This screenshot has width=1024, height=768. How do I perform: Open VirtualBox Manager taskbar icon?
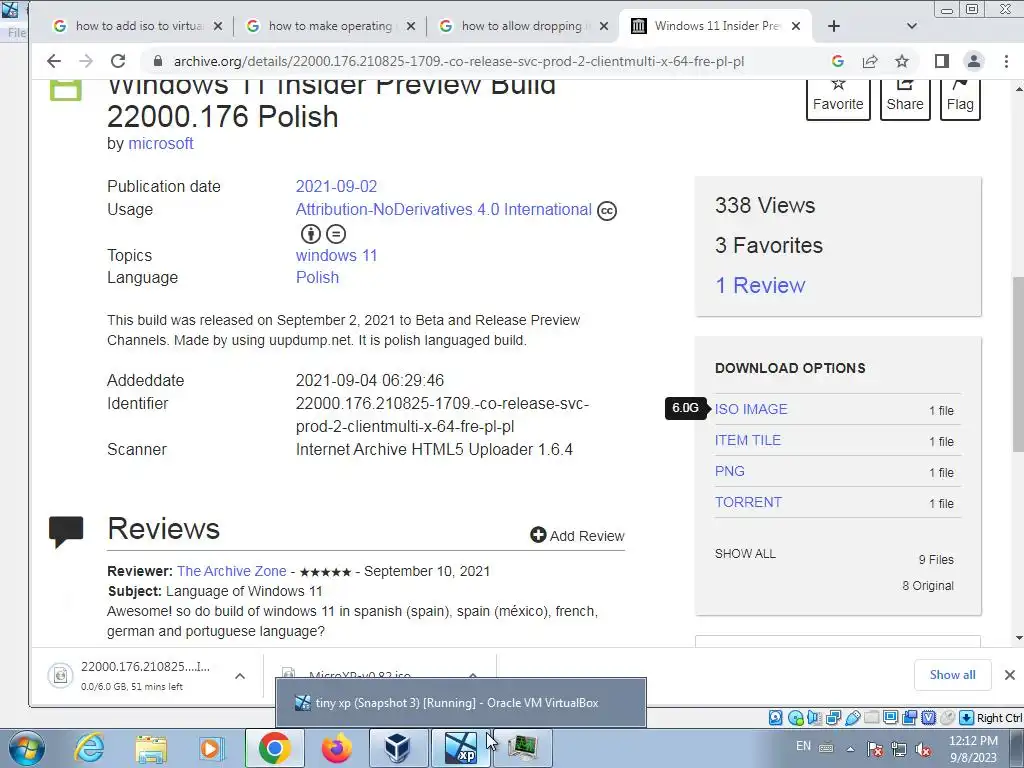click(x=397, y=748)
